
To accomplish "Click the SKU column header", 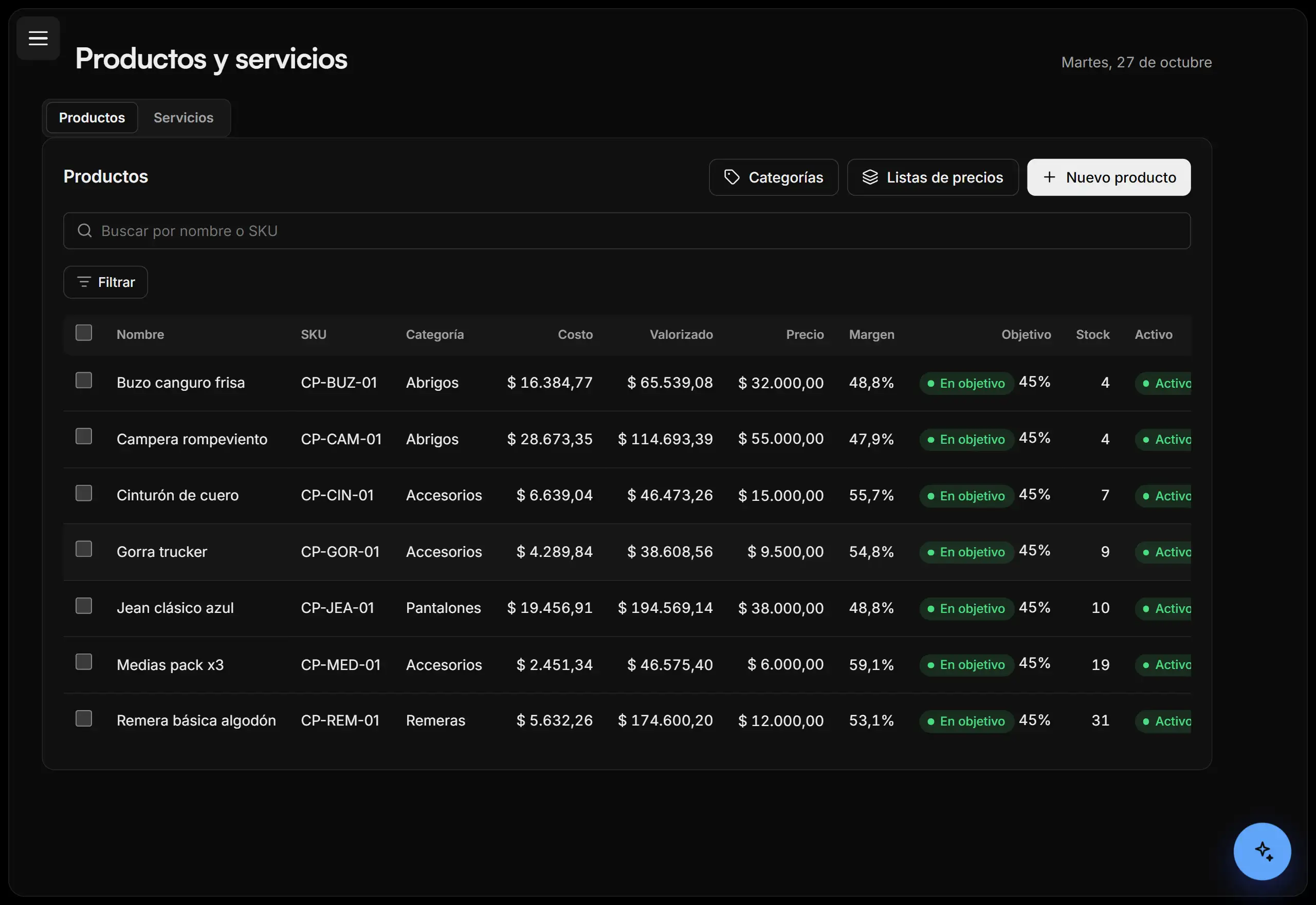I will click(314, 335).
